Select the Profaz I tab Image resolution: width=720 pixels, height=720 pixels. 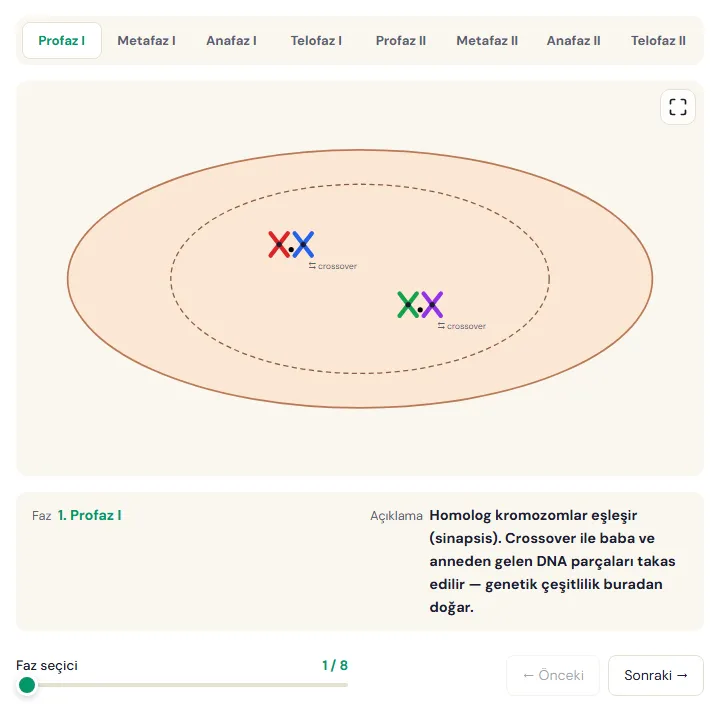[62, 40]
